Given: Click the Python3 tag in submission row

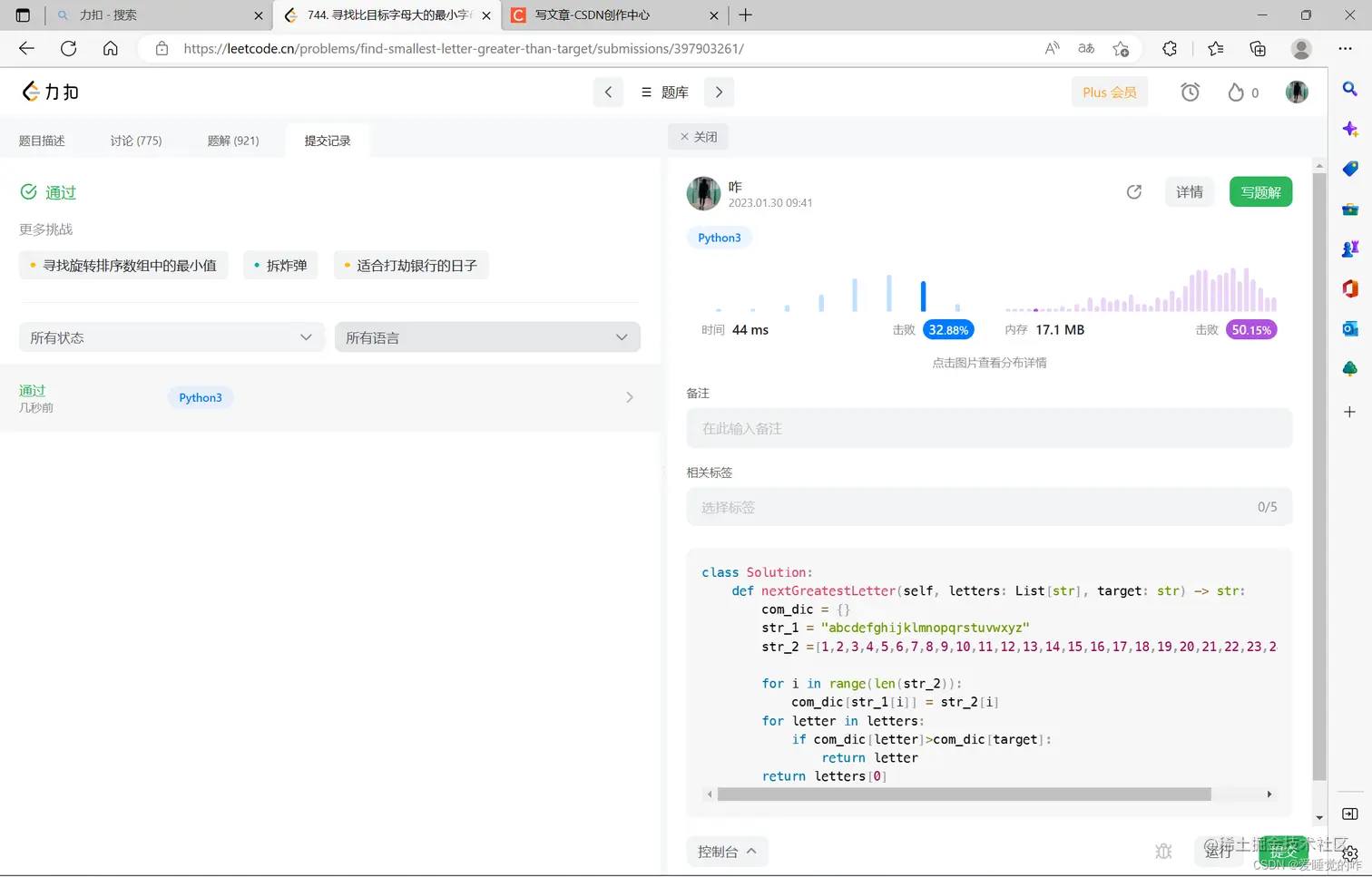Looking at the screenshot, I should (x=201, y=397).
